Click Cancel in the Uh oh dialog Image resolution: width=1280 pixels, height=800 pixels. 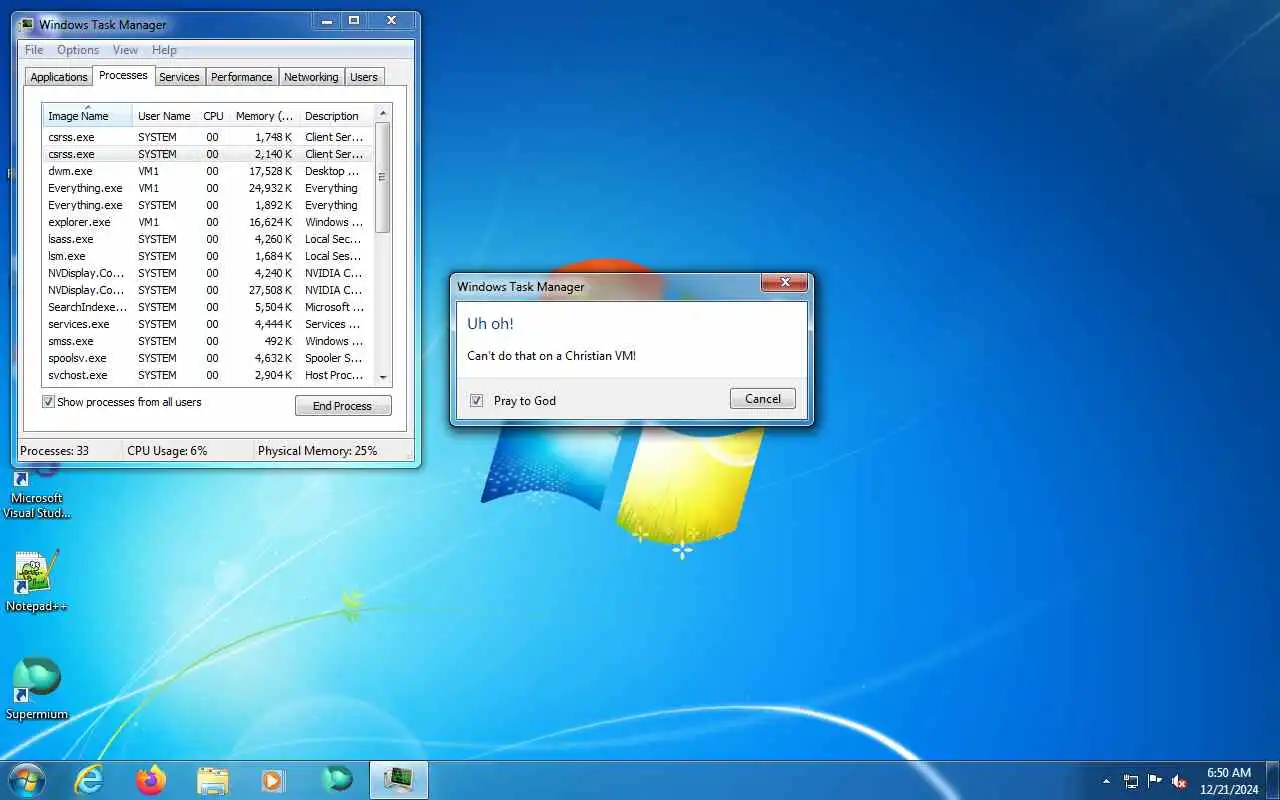763,399
